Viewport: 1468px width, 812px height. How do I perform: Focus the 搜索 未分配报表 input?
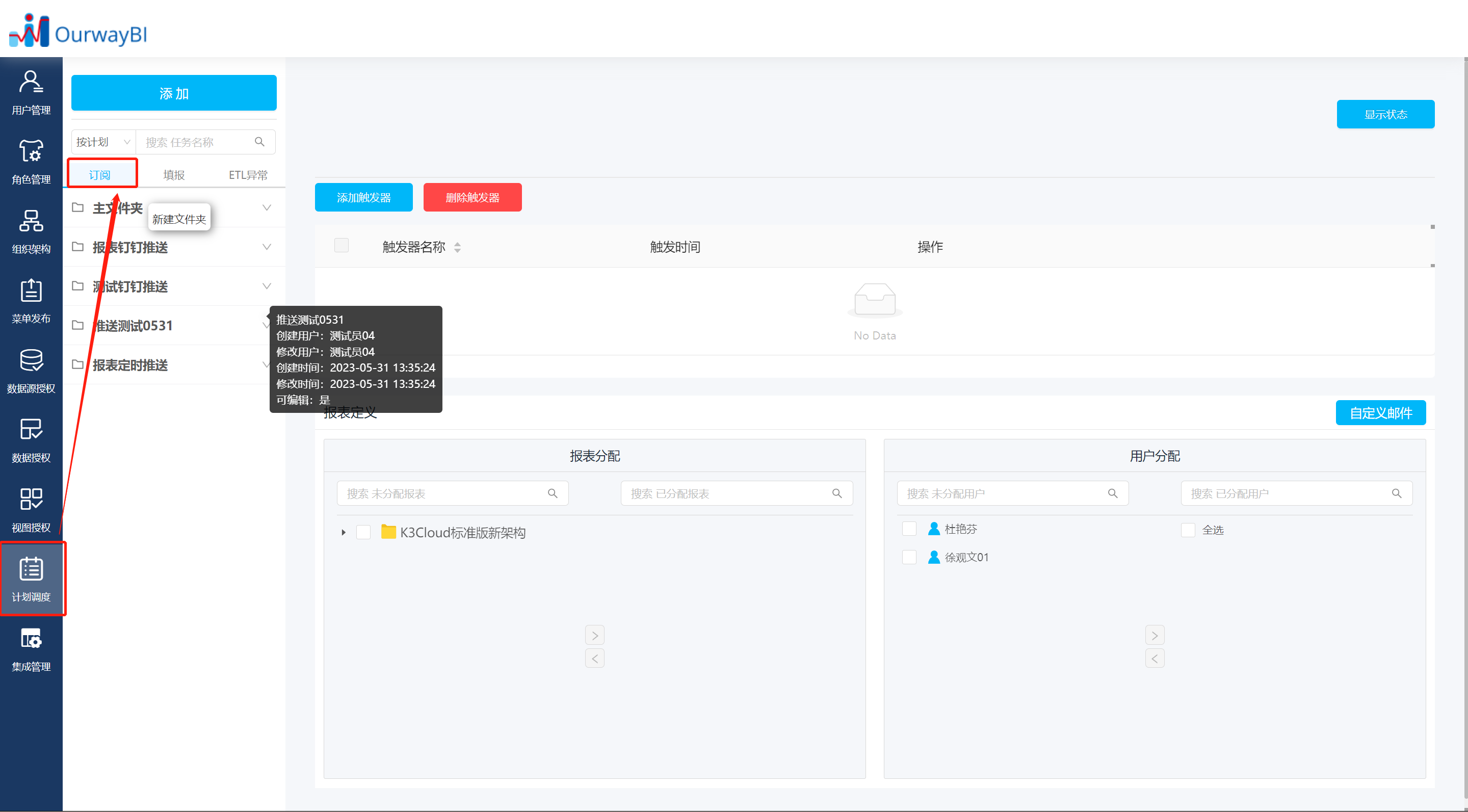click(453, 493)
